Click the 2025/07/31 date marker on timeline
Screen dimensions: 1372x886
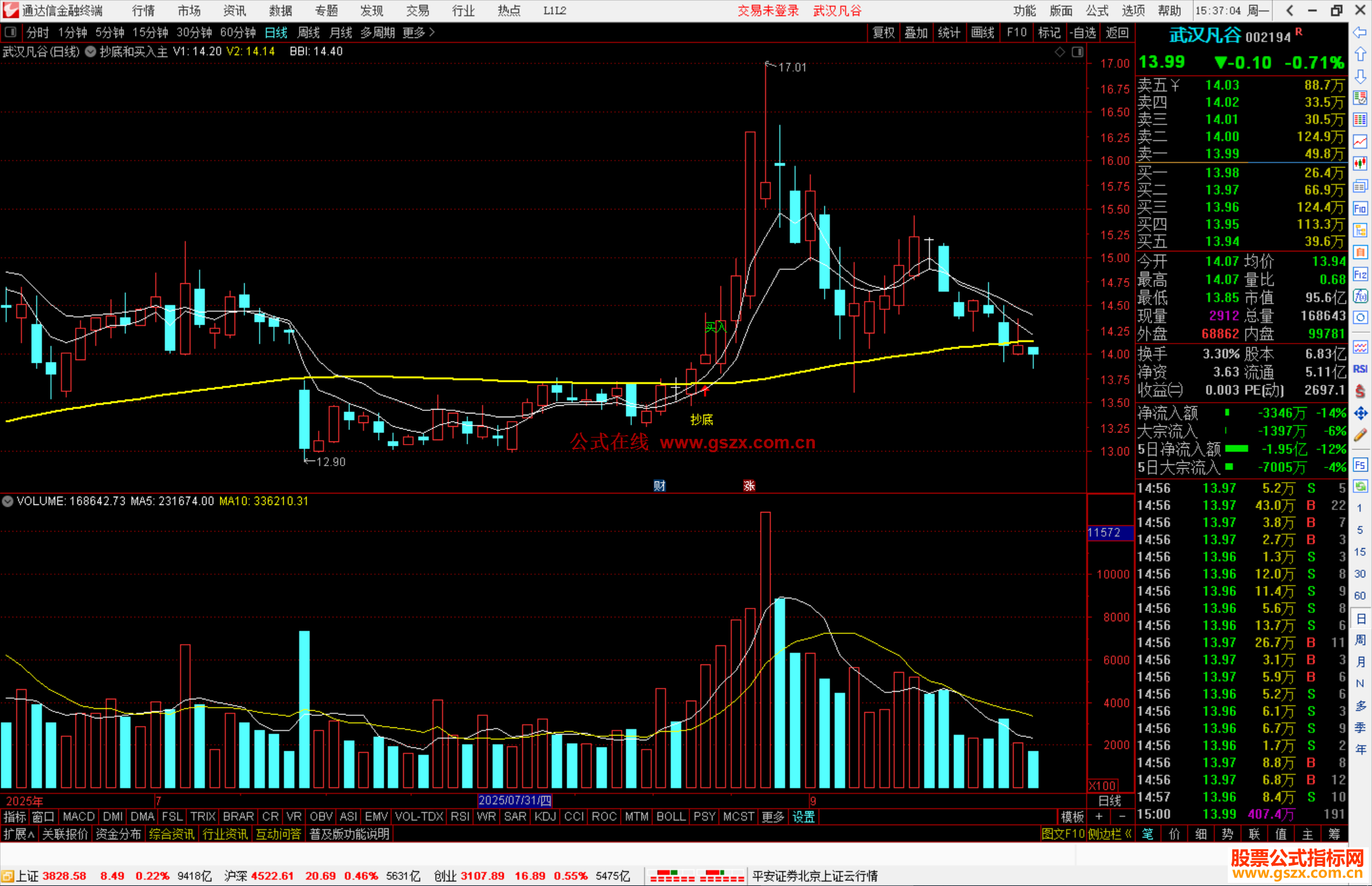click(514, 800)
